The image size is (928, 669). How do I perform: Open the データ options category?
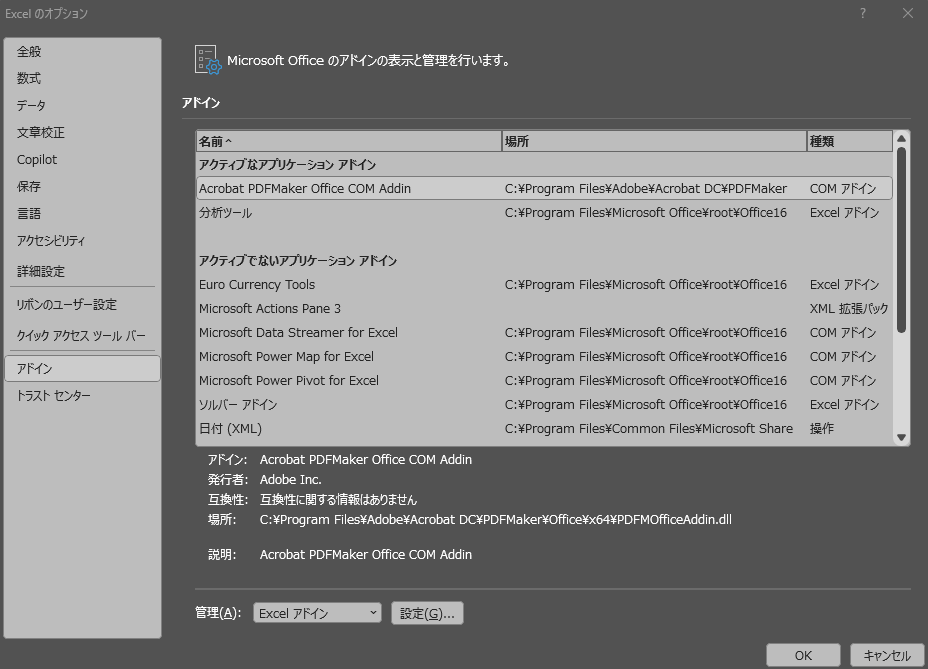point(82,105)
